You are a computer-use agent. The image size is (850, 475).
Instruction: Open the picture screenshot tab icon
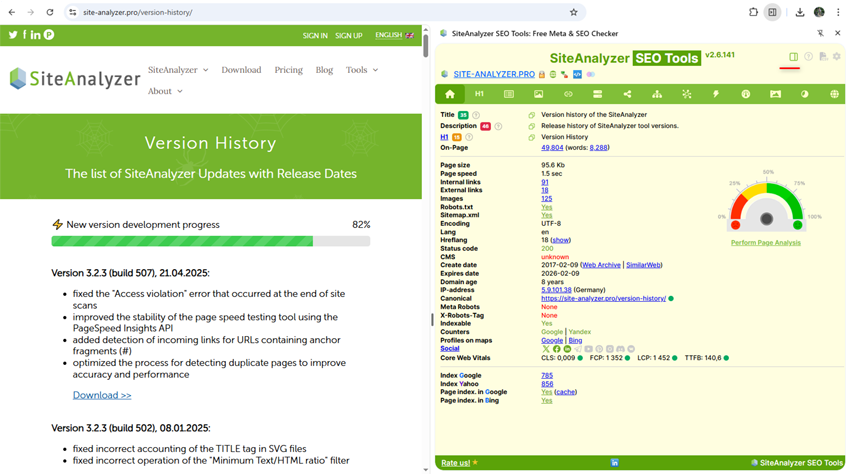[776, 94]
